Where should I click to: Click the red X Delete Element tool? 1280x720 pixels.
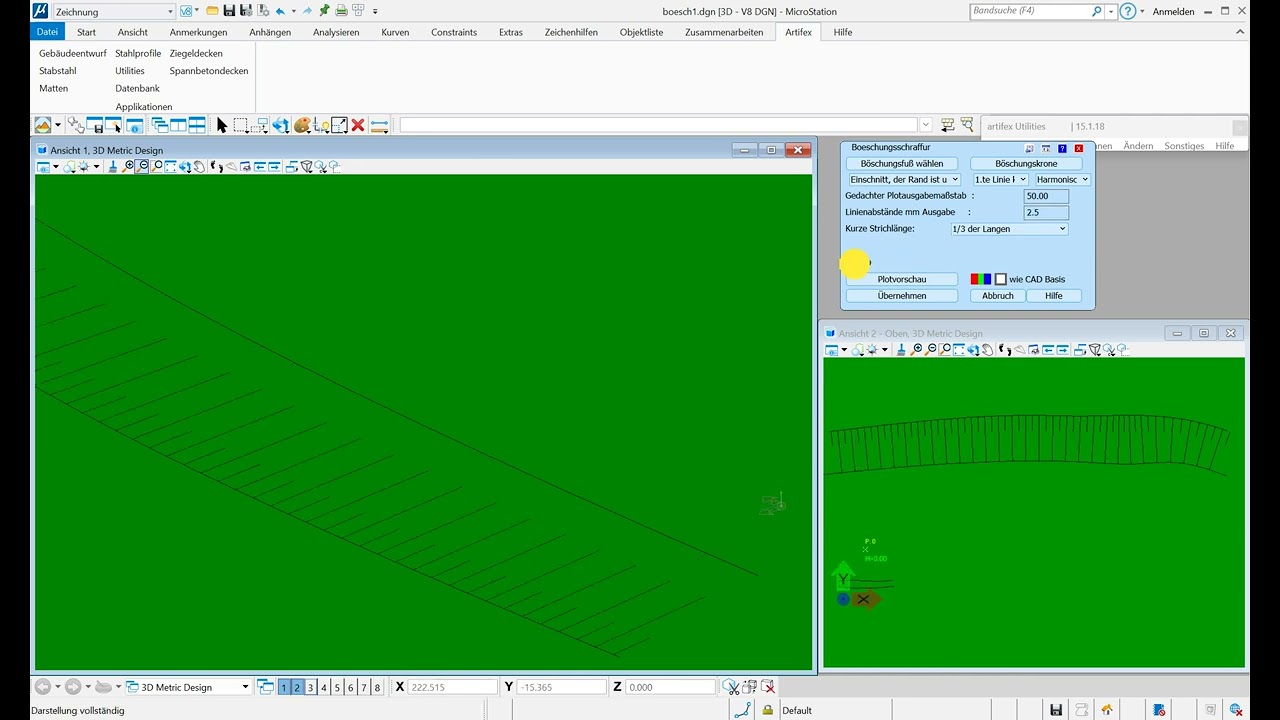tap(358, 125)
